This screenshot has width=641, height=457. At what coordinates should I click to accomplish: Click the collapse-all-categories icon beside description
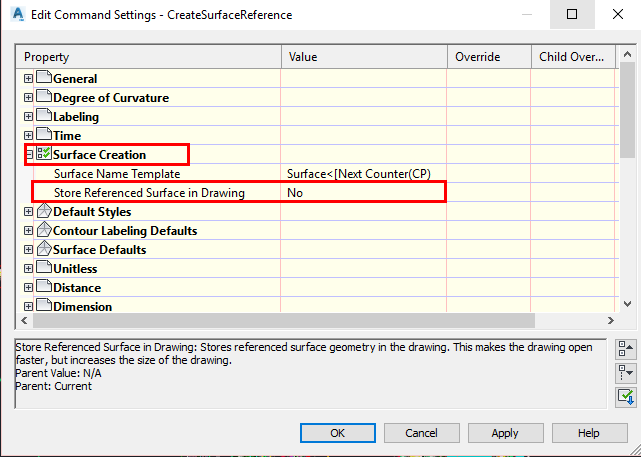click(626, 349)
